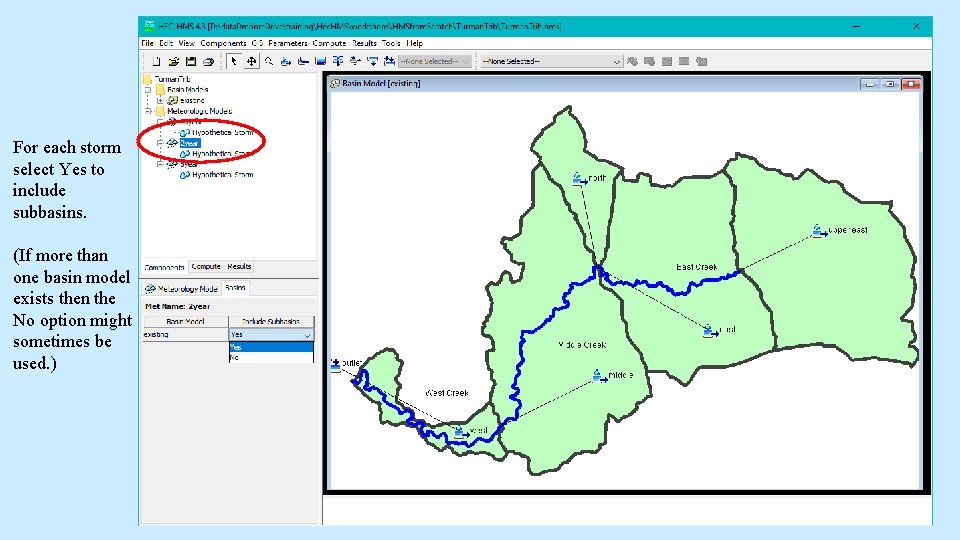Click the Compute run toolbar icon

coord(632,61)
